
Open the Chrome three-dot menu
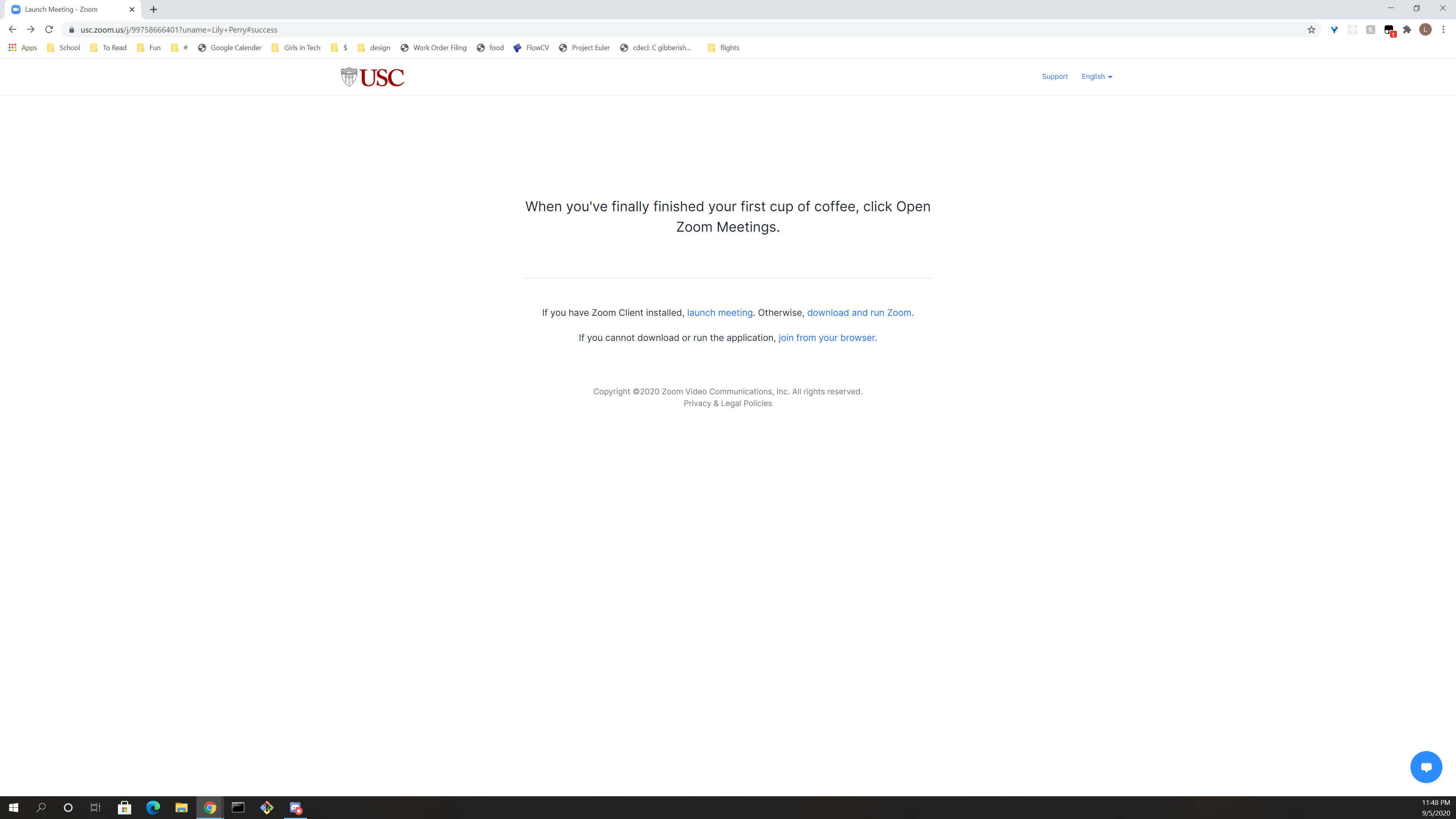[1443, 30]
